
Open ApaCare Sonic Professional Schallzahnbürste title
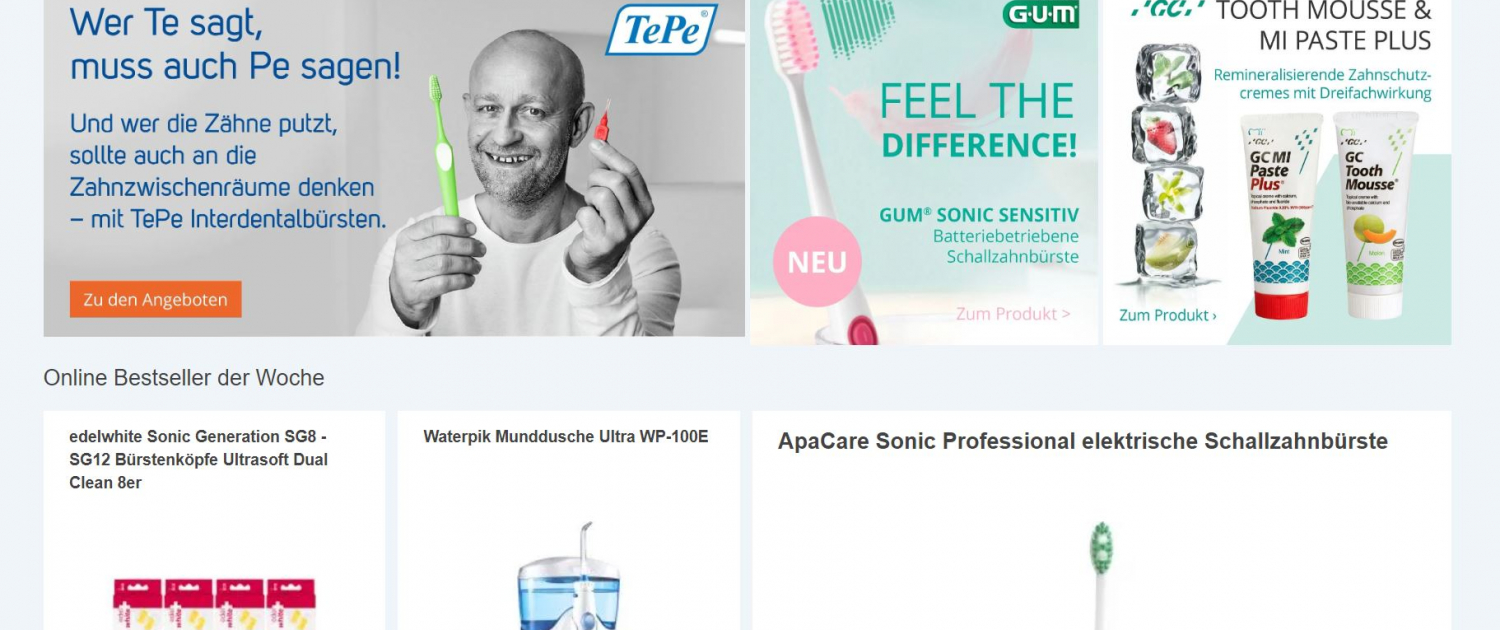1083,441
